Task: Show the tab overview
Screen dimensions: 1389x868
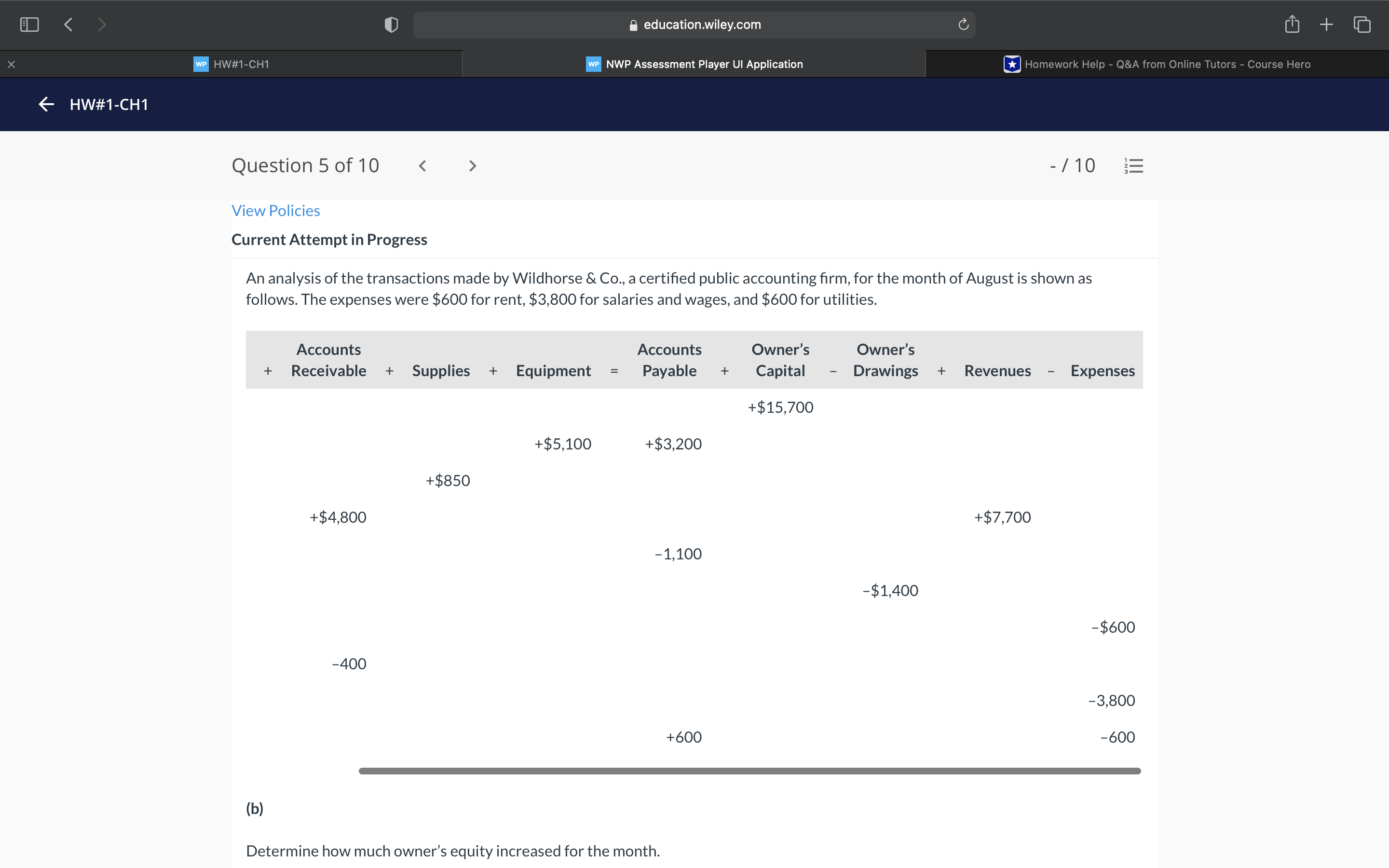Action: pyautogui.click(x=1361, y=24)
